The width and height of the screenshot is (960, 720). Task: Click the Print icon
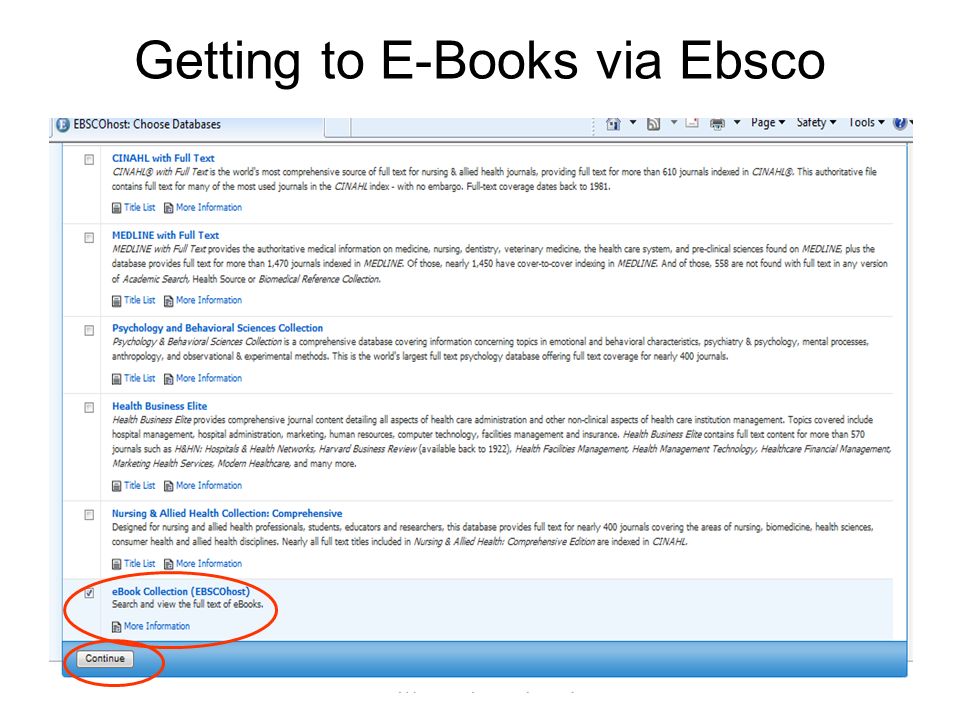click(717, 124)
